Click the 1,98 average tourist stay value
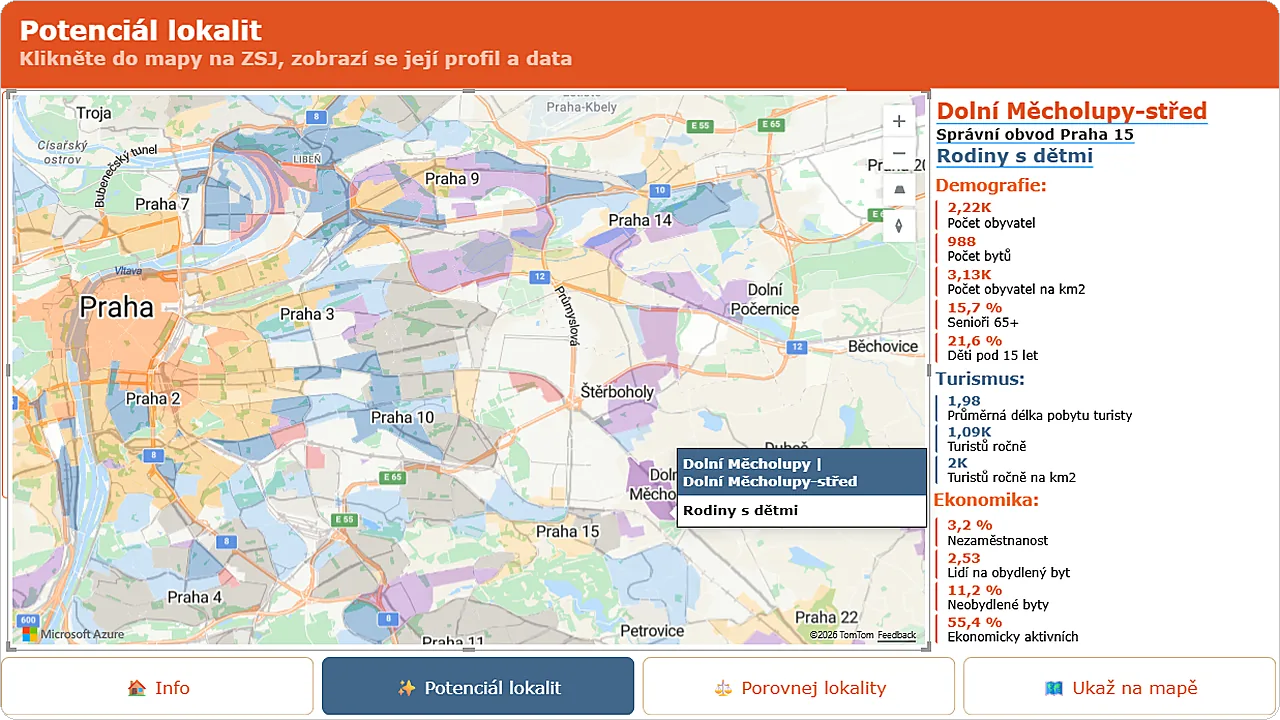The height and width of the screenshot is (720, 1280). [x=964, y=401]
